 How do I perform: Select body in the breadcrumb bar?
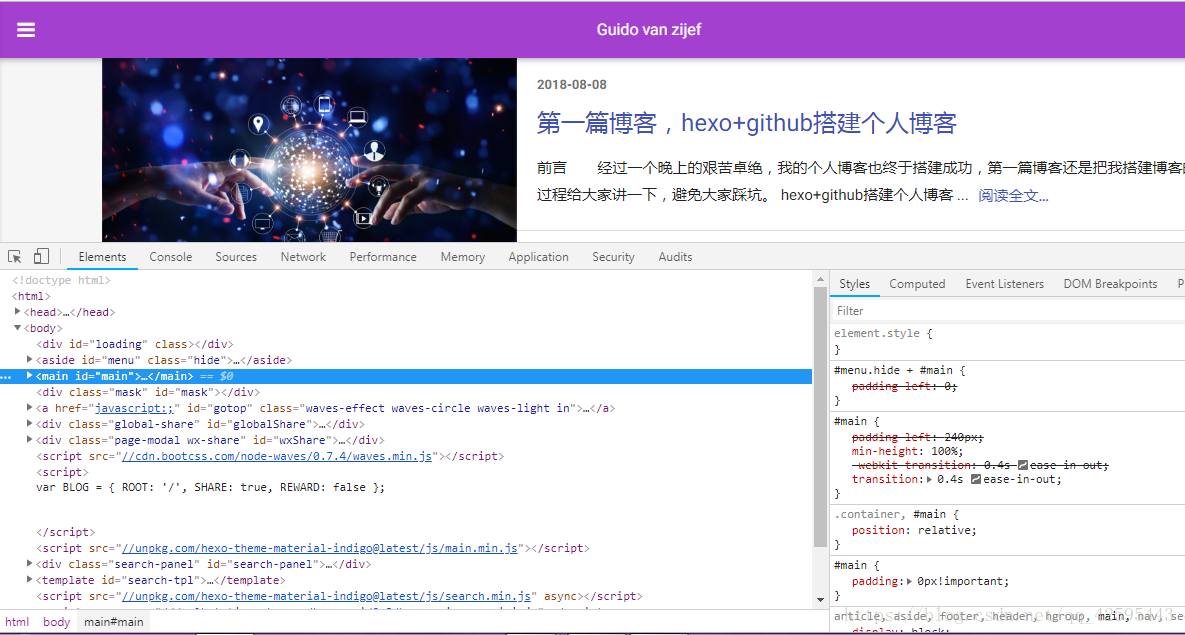[57, 622]
